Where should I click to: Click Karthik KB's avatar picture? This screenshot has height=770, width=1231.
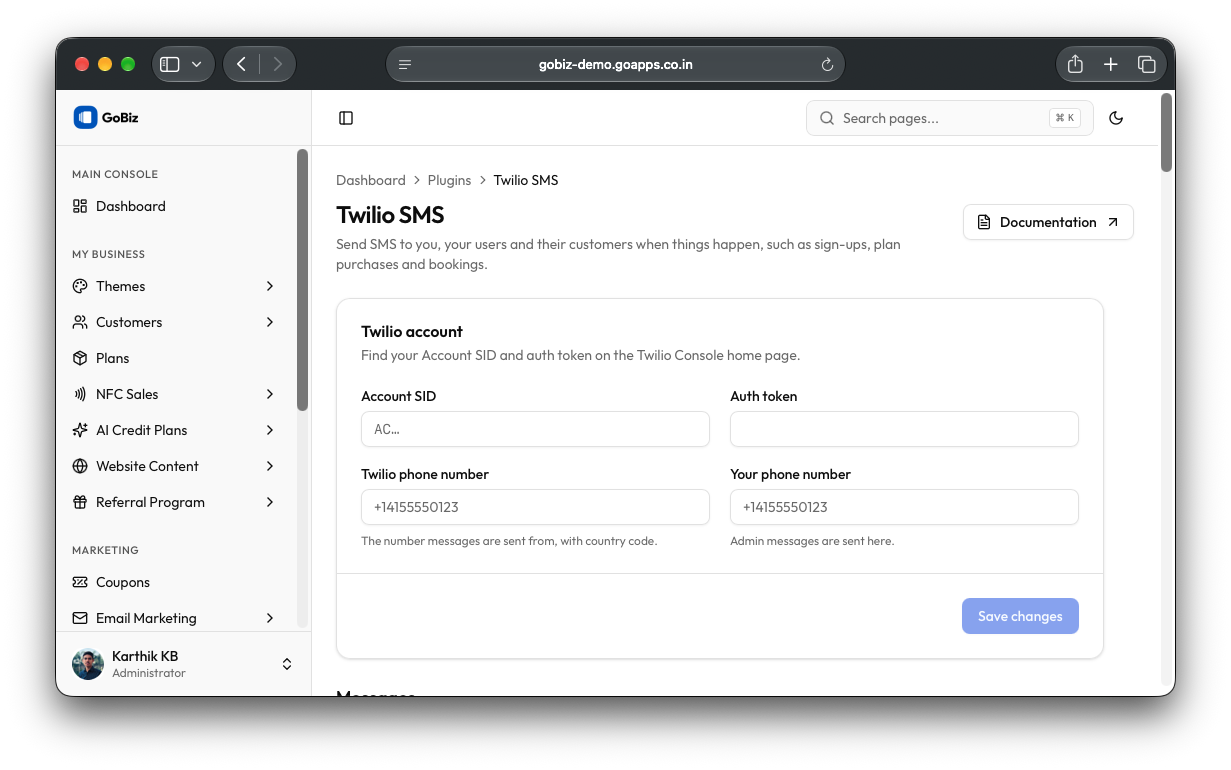point(88,664)
